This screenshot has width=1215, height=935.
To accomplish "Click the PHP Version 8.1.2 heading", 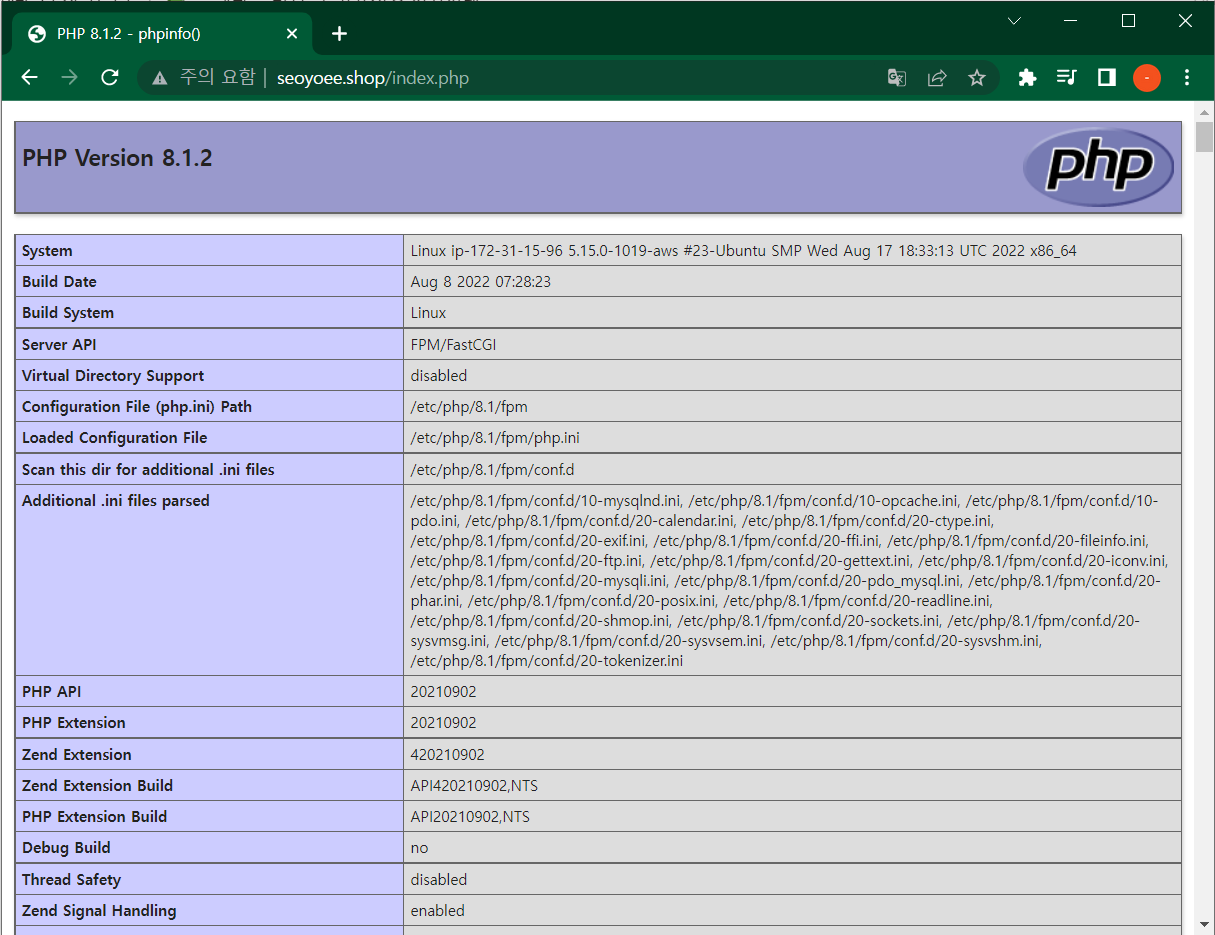I will [117, 158].
